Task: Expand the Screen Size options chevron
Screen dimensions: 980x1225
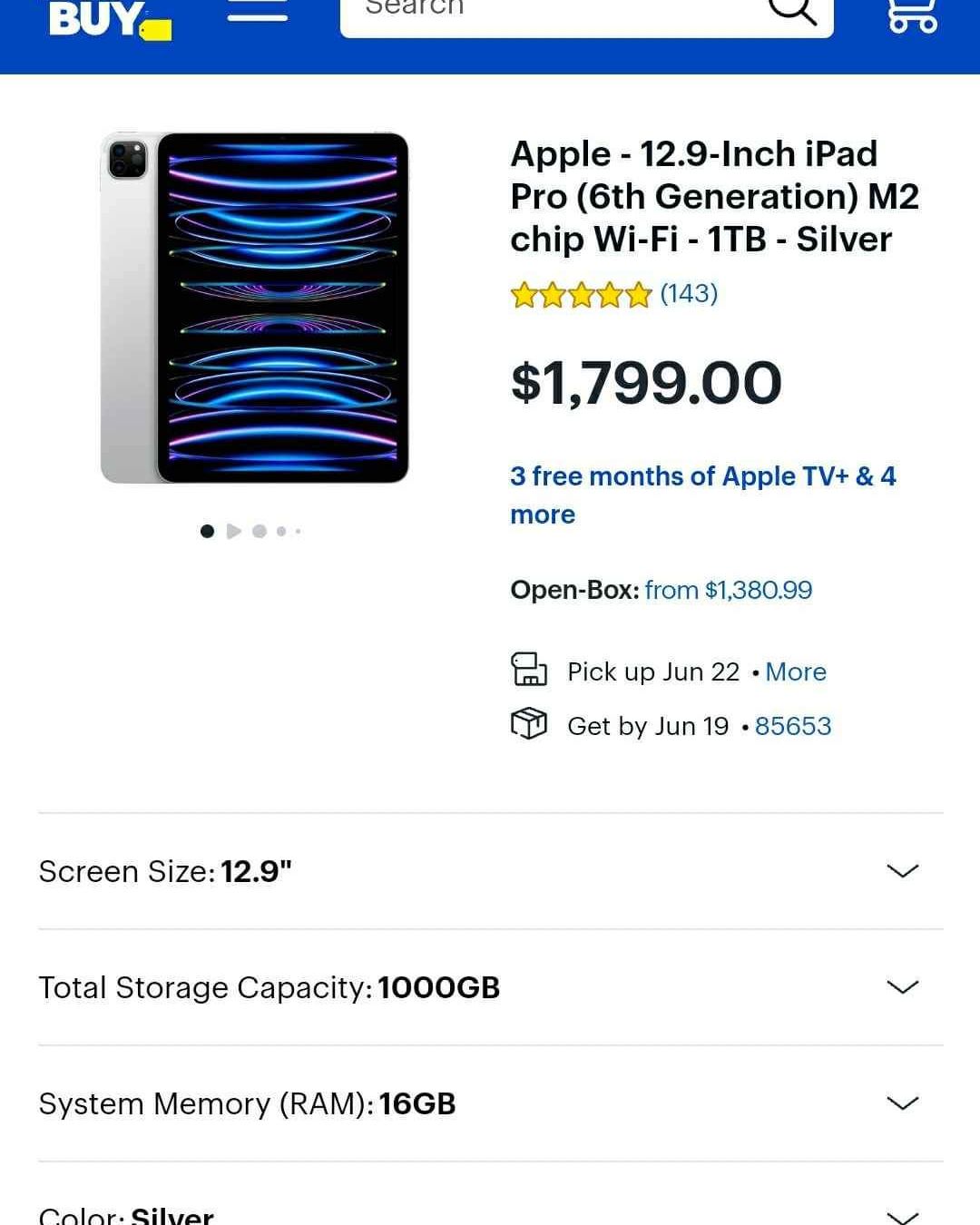Action: point(902,871)
